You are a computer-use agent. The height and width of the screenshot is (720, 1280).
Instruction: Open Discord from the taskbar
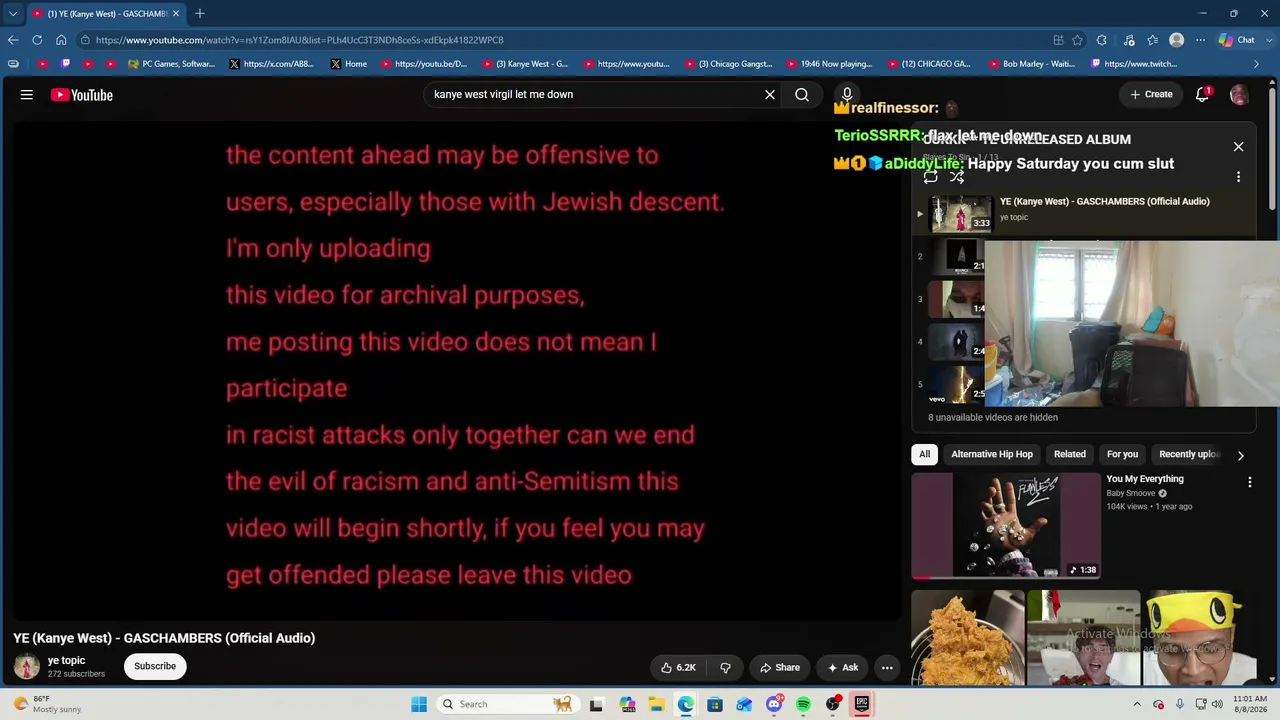(774, 704)
